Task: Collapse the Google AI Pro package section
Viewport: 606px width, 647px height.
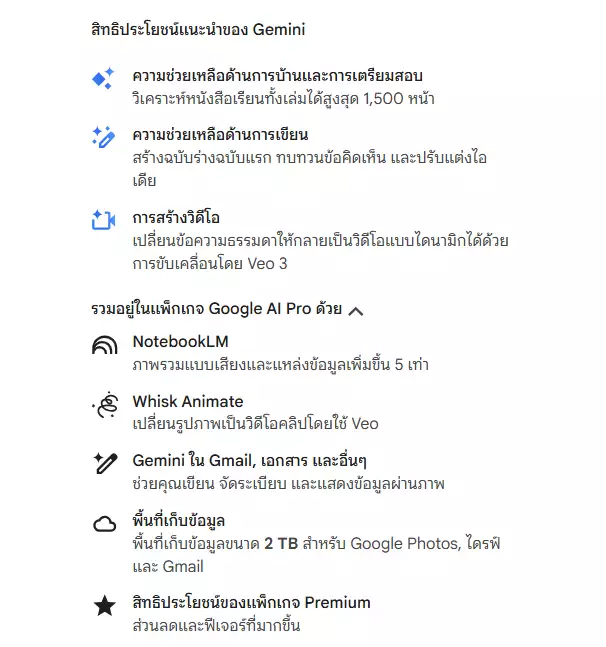Action: tap(355, 311)
